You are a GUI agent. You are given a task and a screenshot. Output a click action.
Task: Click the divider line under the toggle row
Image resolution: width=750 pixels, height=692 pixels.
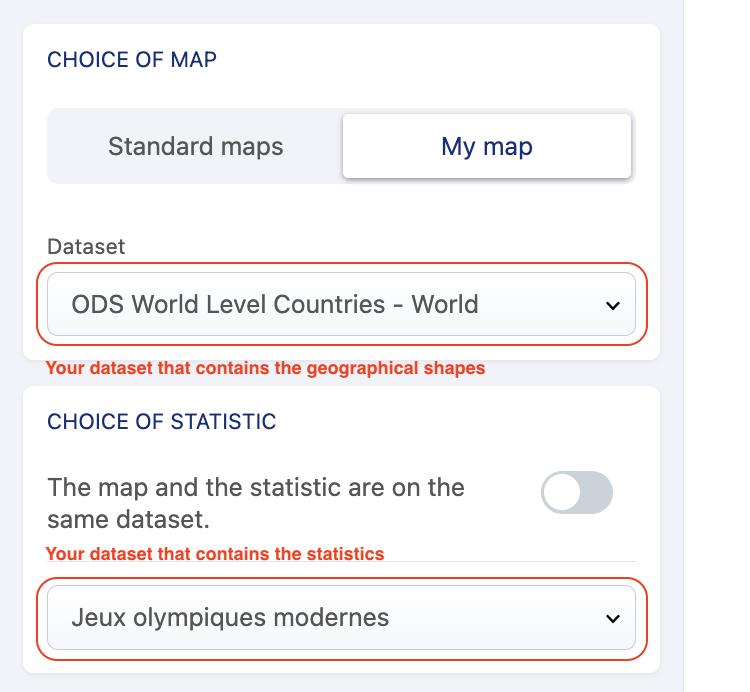coord(341,562)
